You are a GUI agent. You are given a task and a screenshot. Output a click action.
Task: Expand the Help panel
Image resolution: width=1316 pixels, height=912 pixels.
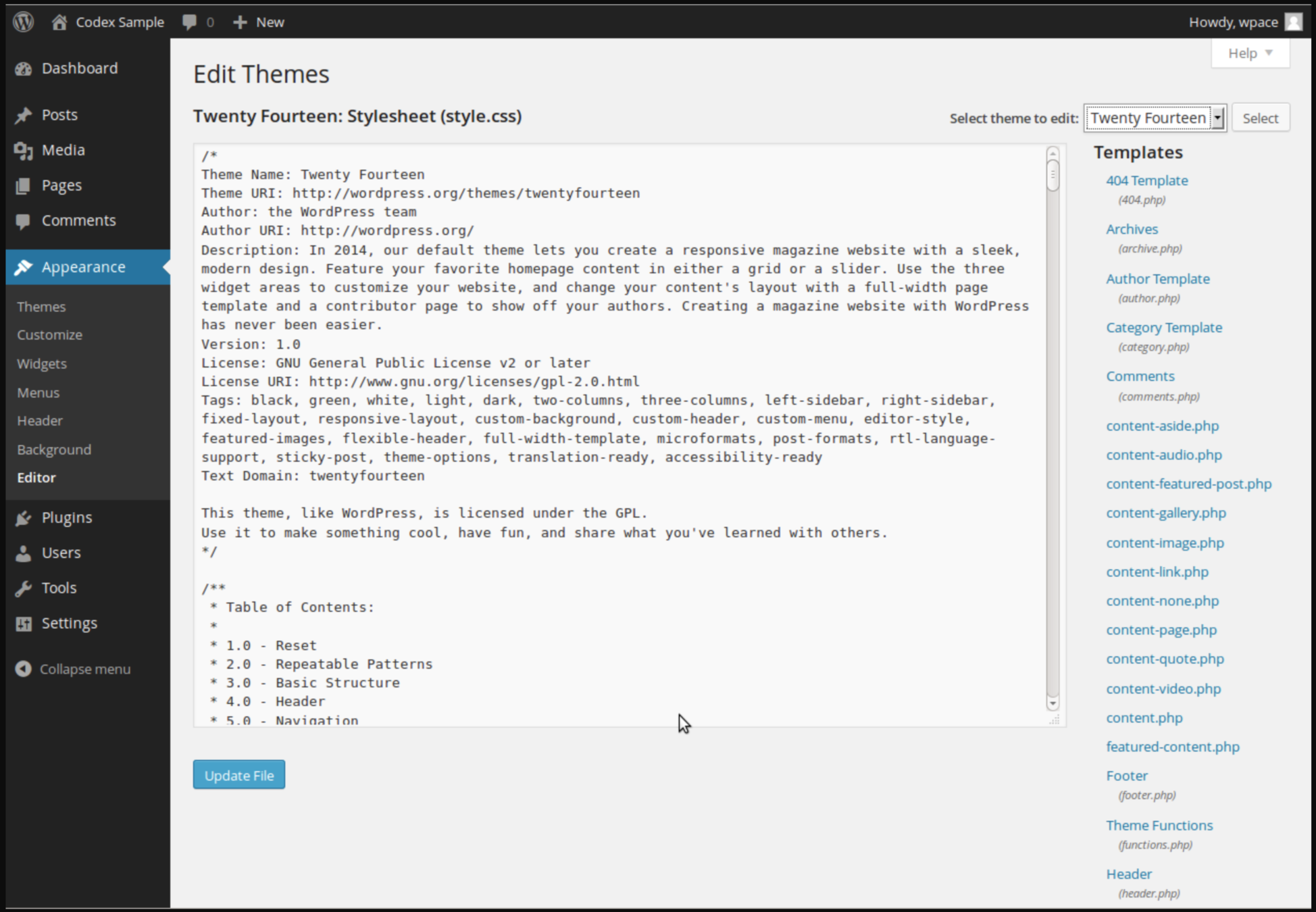pos(1250,53)
